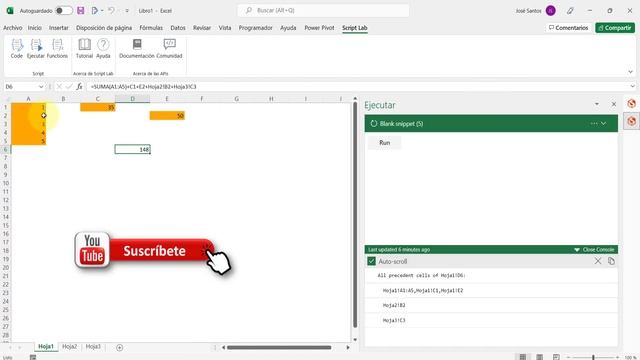
Task: Click the Save icon in title bar
Action: coord(81,11)
